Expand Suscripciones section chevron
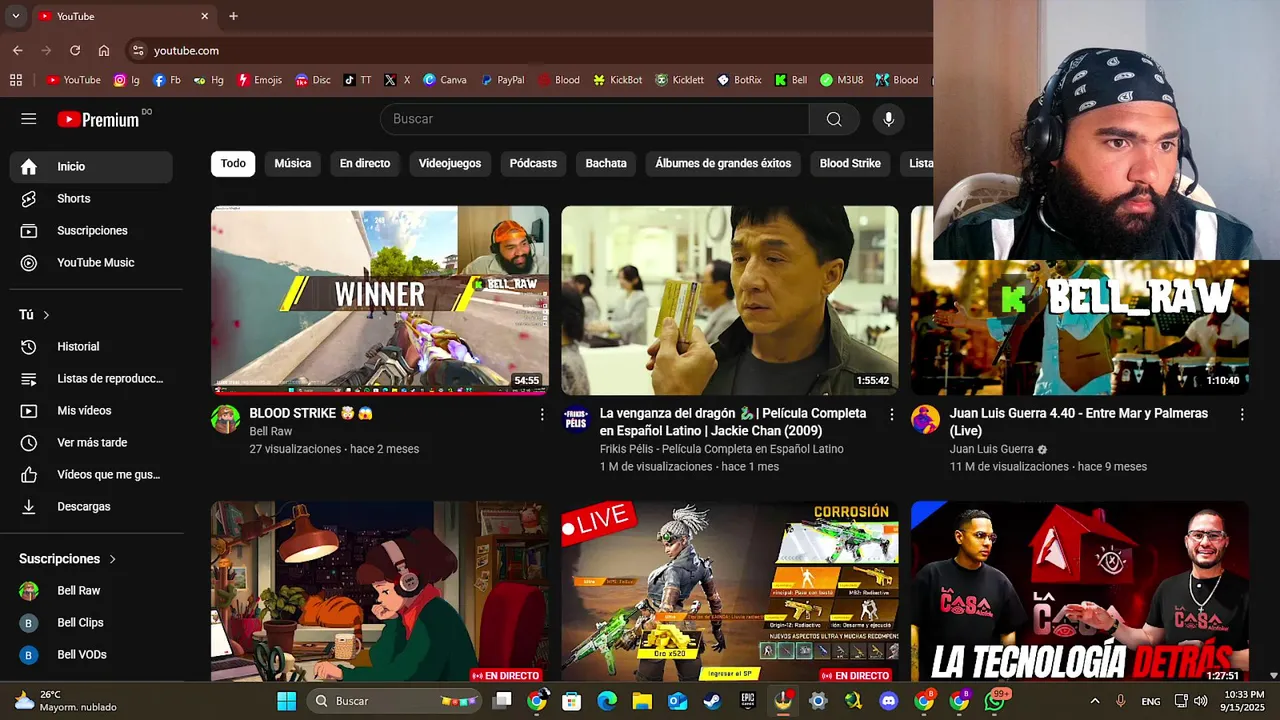The image size is (1280, 720). click(x=113, y=559)
